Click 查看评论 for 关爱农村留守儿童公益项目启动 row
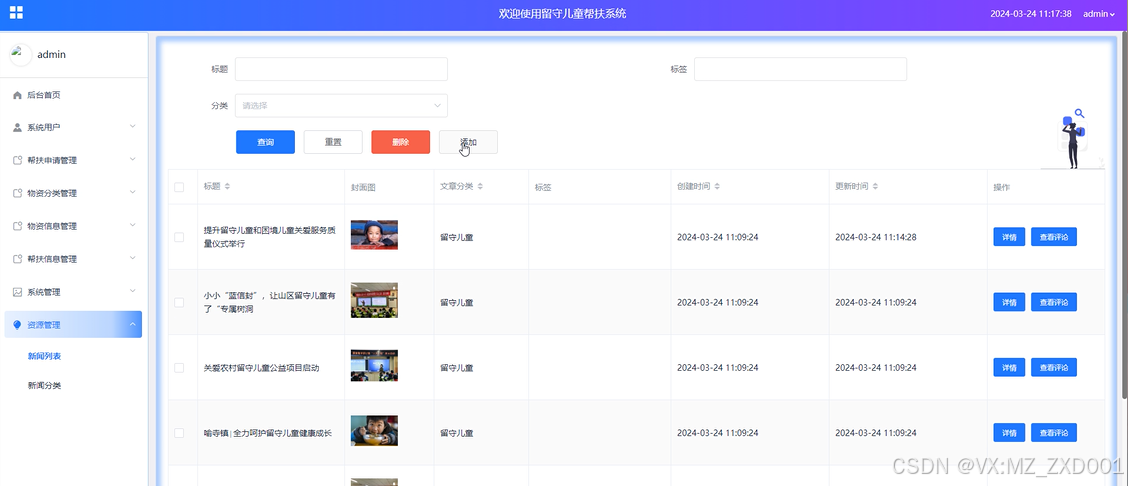Screen dimensions: 1128x486 tap(1054, 367)
